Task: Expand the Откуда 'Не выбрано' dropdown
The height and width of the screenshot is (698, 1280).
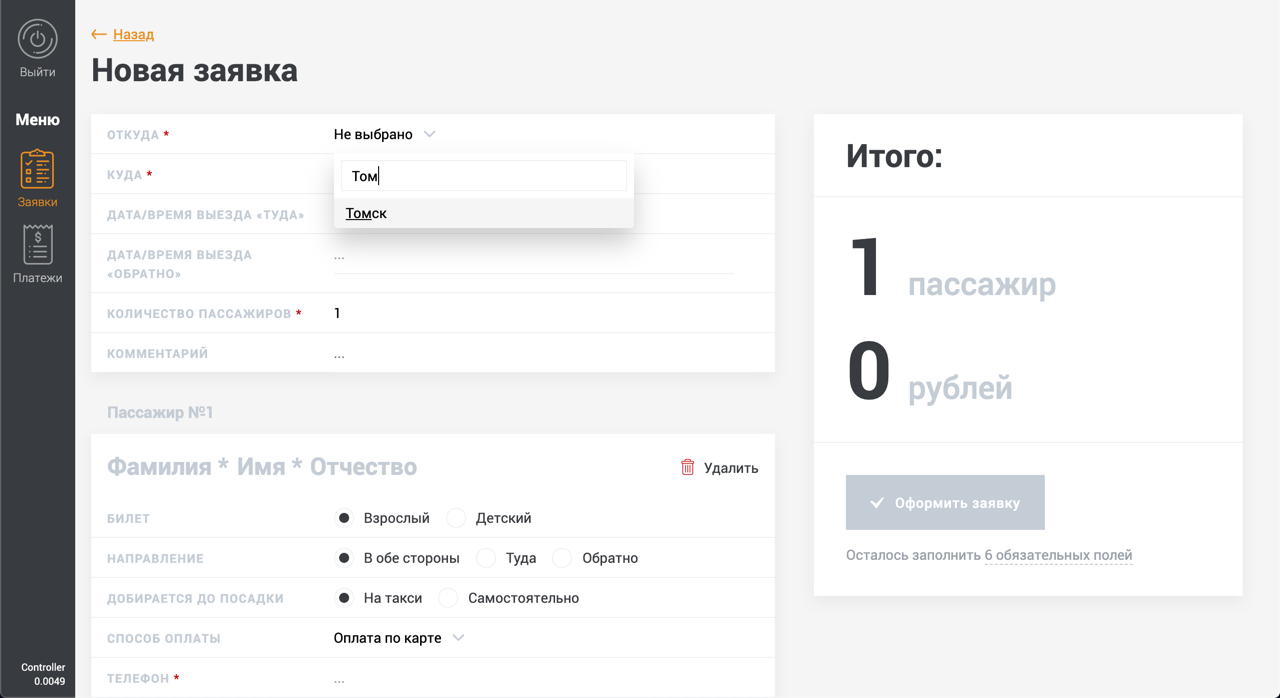Action: pos(385,134)
